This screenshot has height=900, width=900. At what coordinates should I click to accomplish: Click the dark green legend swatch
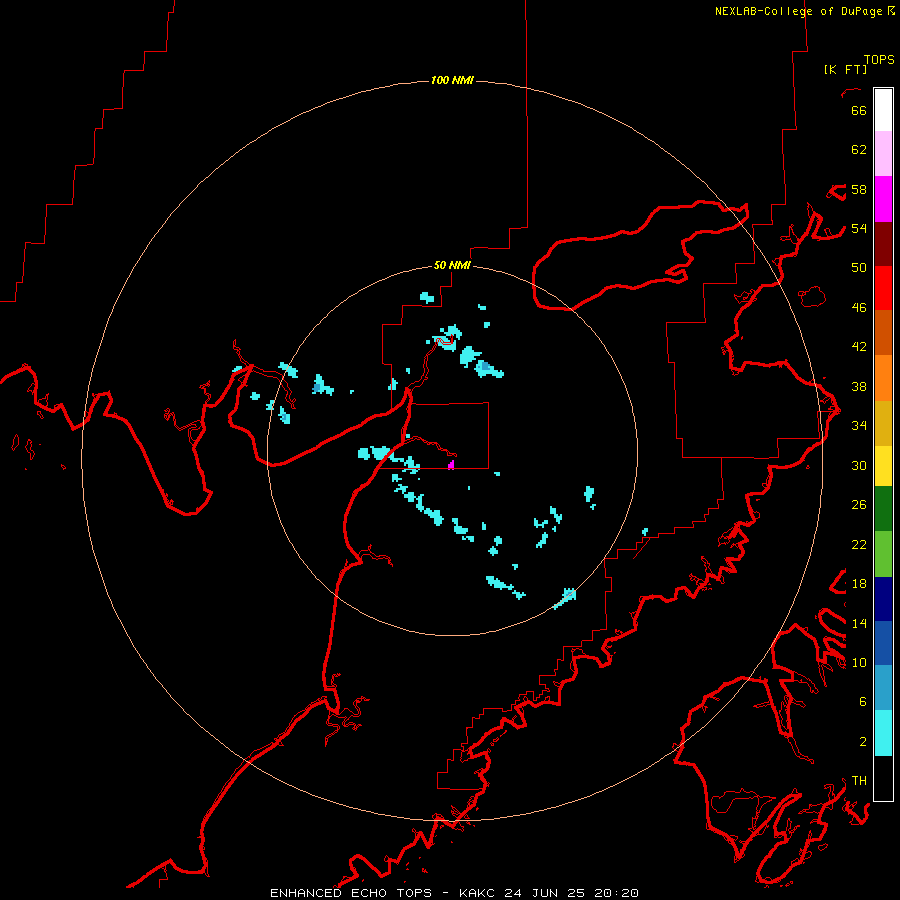[883, 509]
